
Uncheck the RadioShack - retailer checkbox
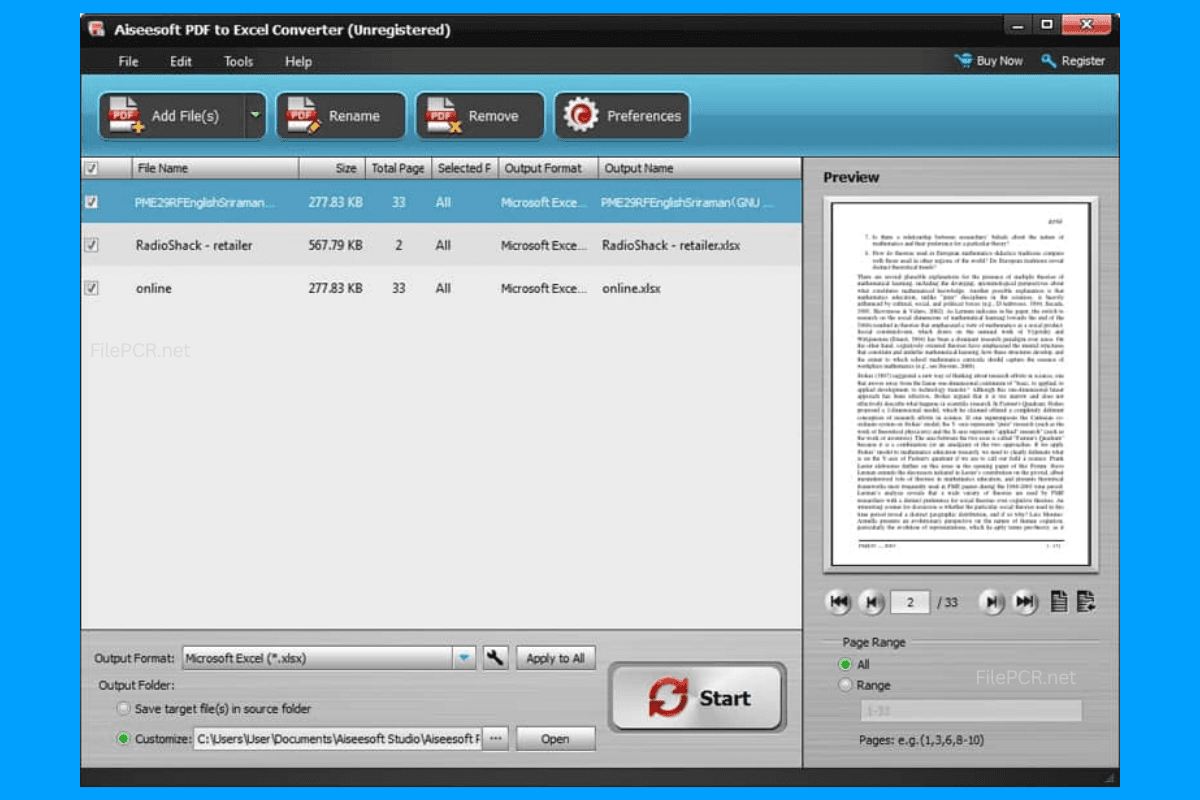pos(92,245)
